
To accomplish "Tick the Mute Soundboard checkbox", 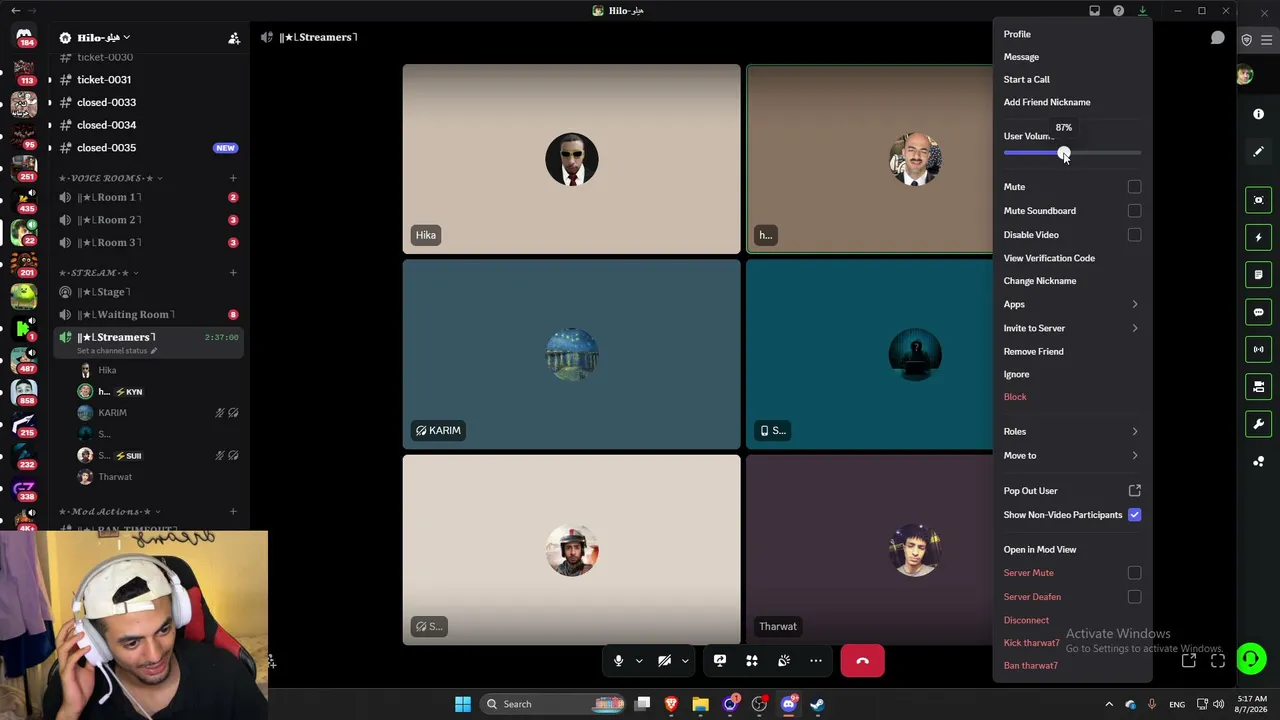I will click(1134, 211).
